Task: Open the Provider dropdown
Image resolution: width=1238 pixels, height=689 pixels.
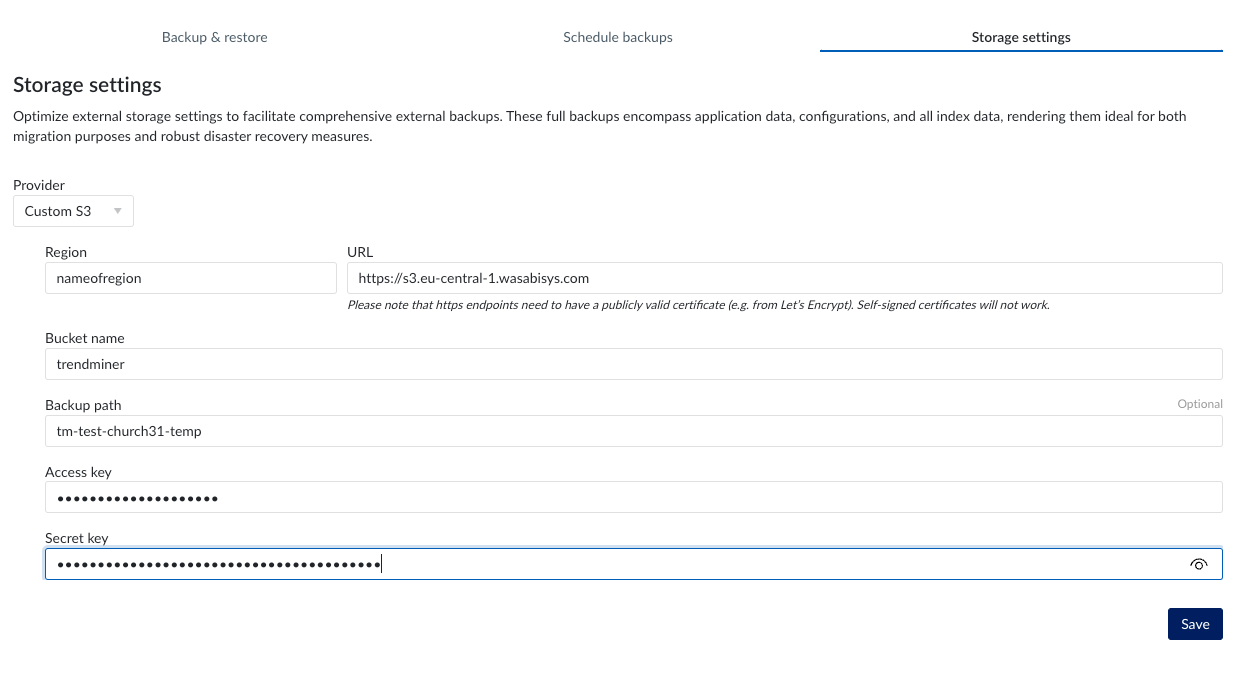Action: click(73, 210)
